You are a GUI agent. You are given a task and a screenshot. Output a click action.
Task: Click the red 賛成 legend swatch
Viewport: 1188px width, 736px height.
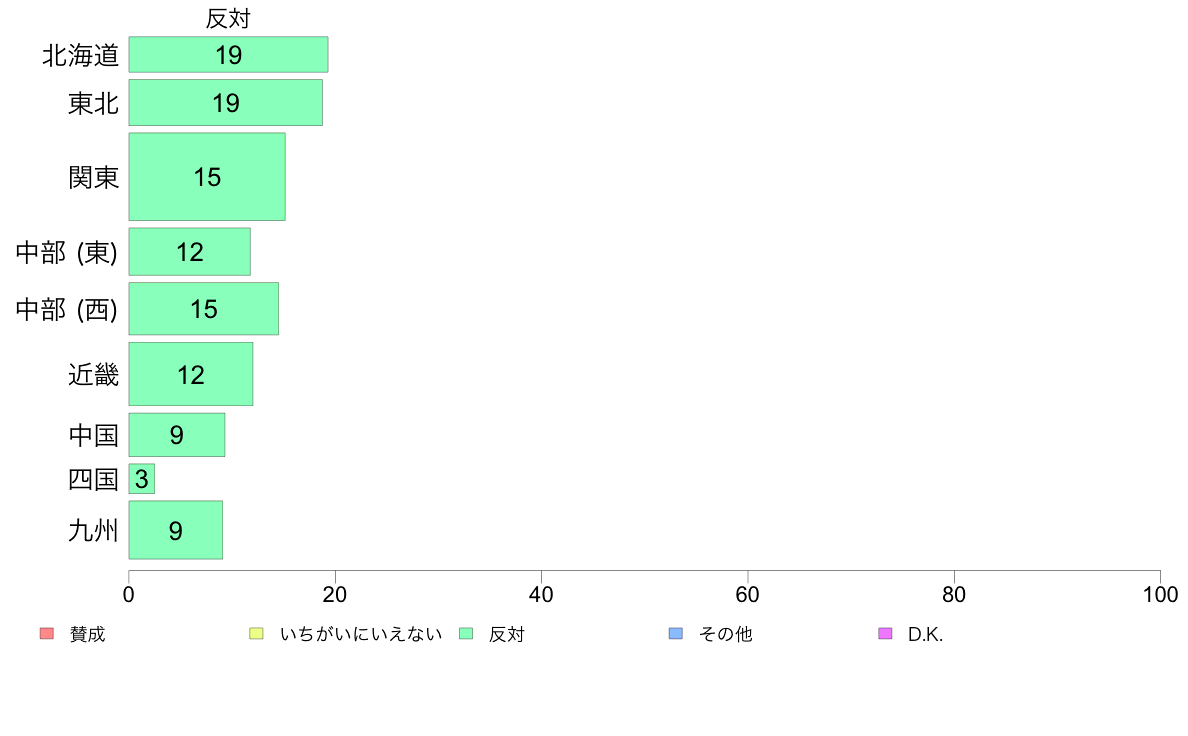coord(47,634)
